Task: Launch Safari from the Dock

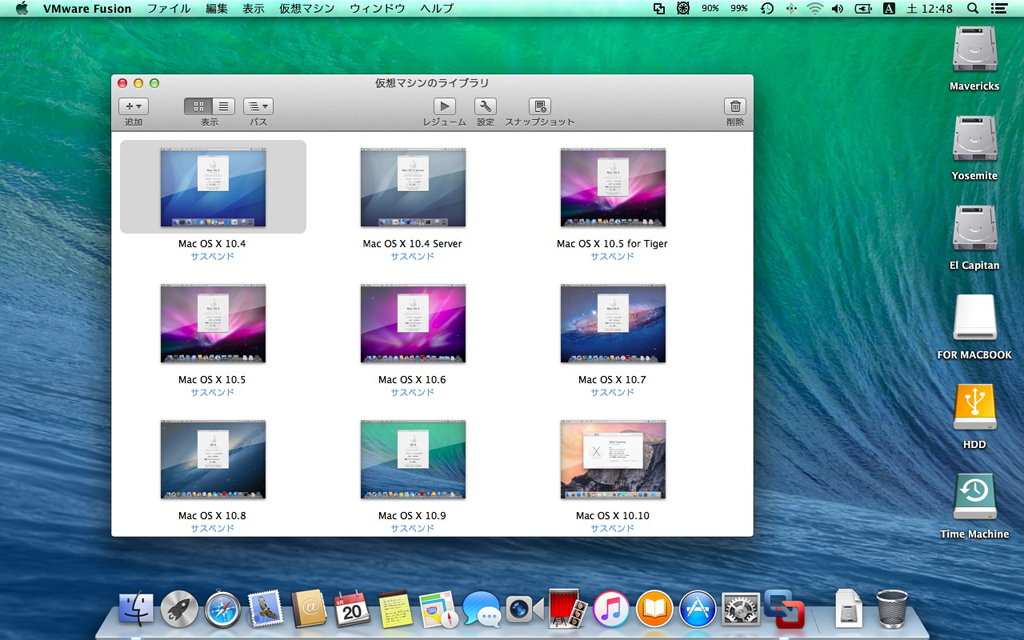Action: pos(223,610)
